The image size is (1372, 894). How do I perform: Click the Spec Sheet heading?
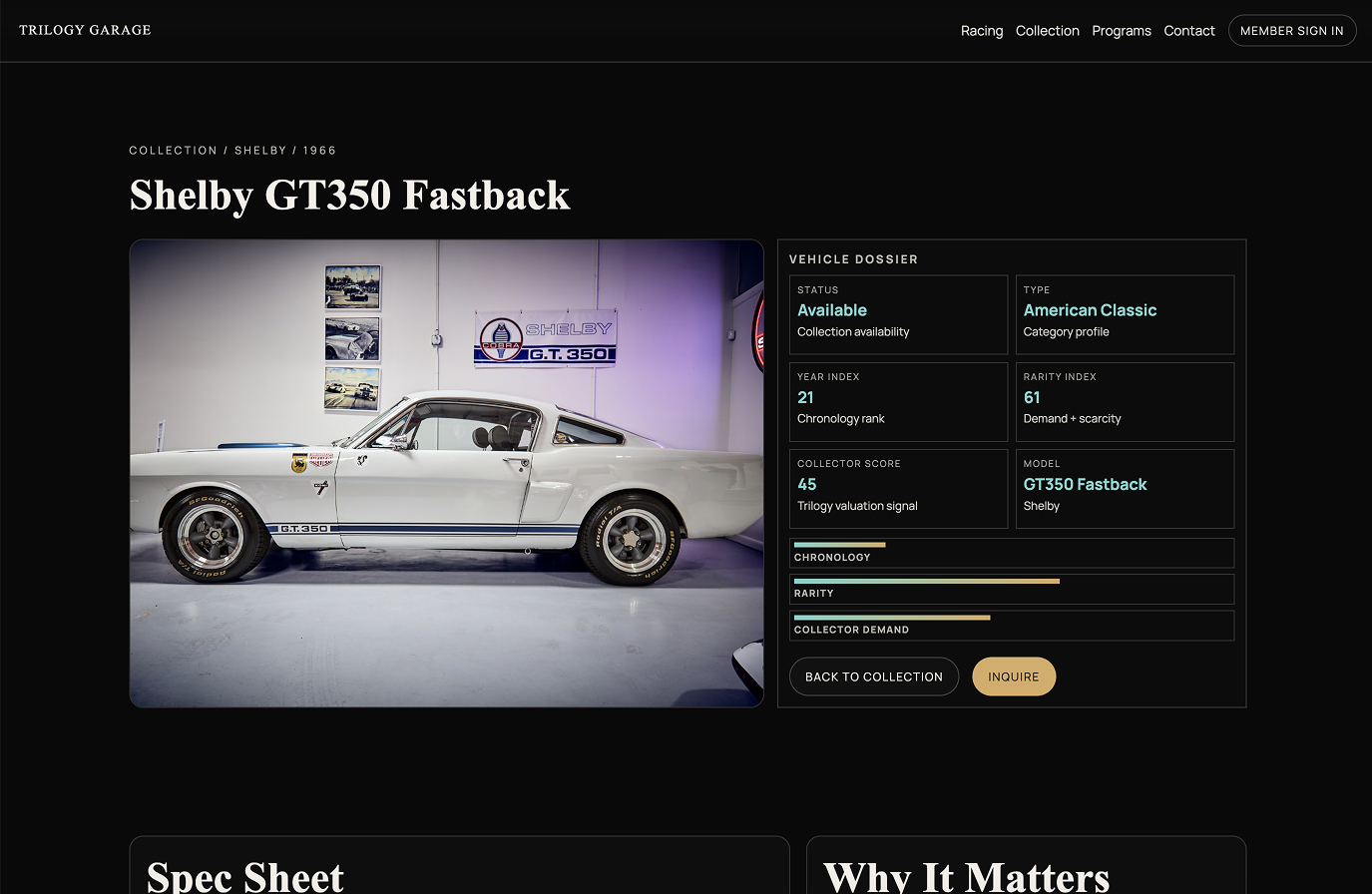coord(245,877)
